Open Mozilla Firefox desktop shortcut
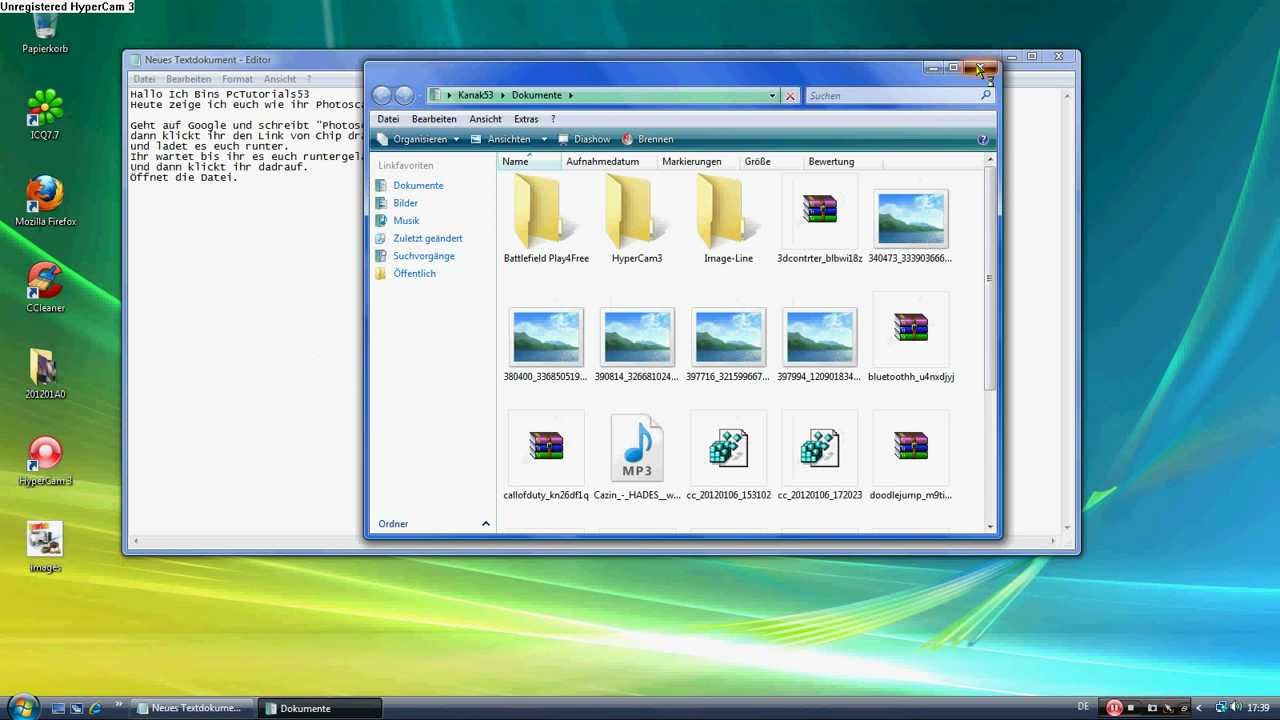1280x720 pixels. coord(45,199)
